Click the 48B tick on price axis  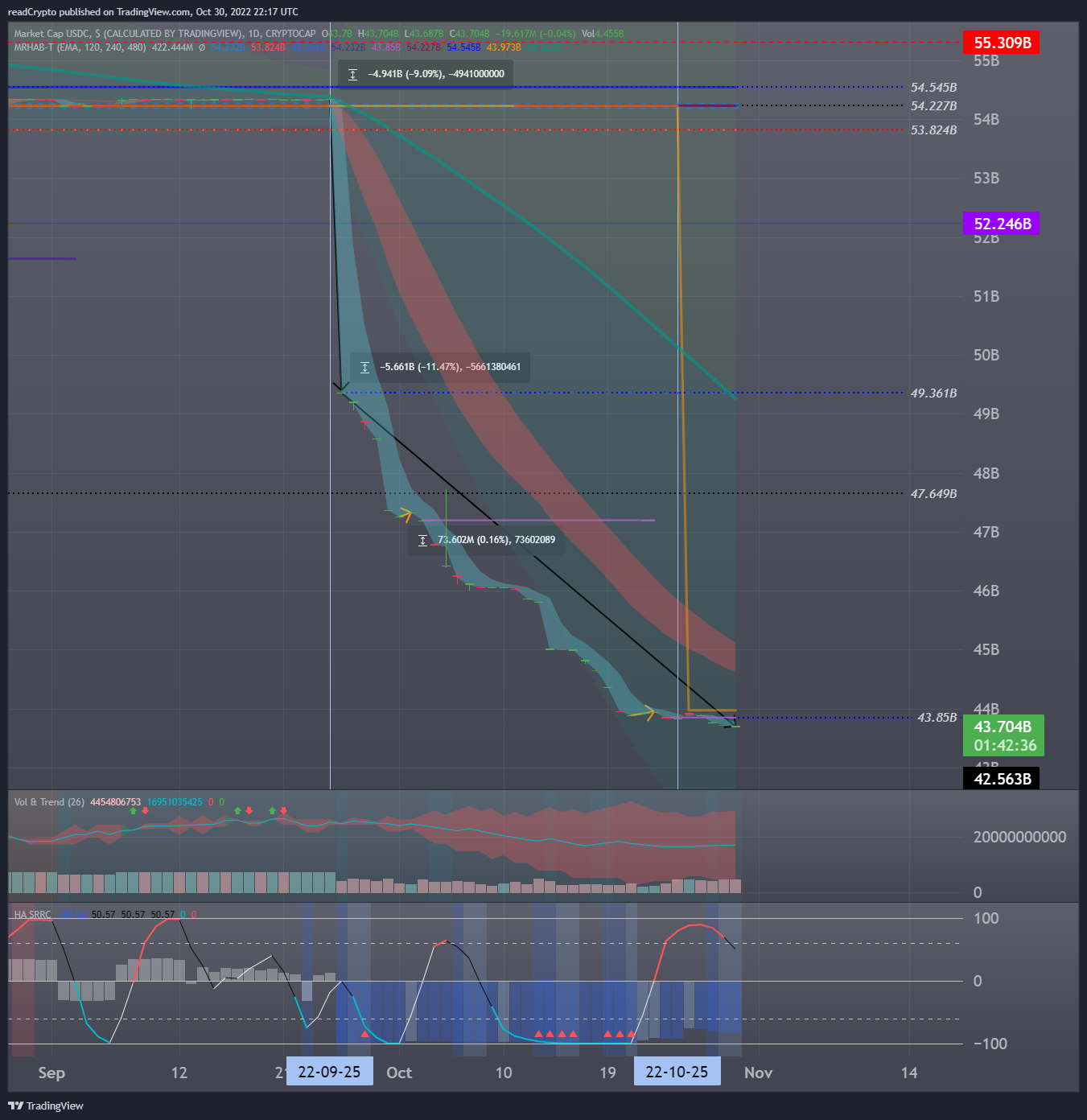tap(986, 473)
